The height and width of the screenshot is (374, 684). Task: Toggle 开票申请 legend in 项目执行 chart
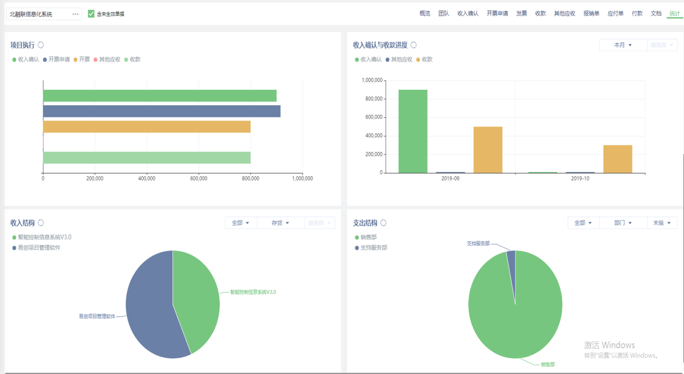tap(56, 59)
